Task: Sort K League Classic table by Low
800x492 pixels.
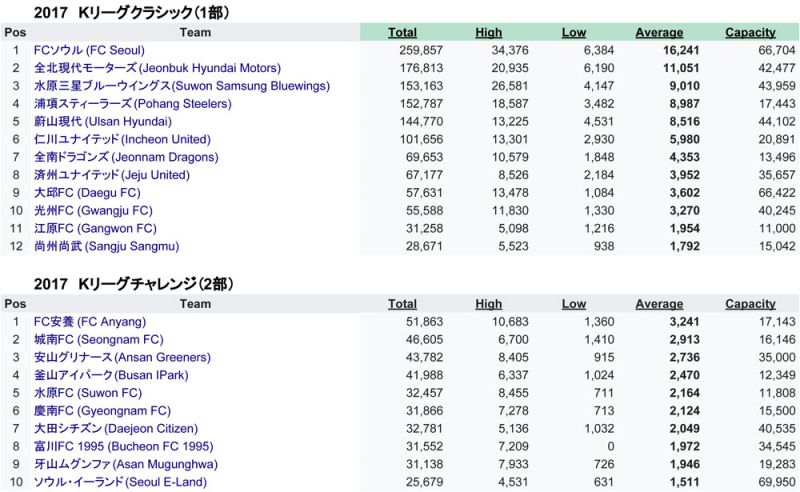Action: 574,33
